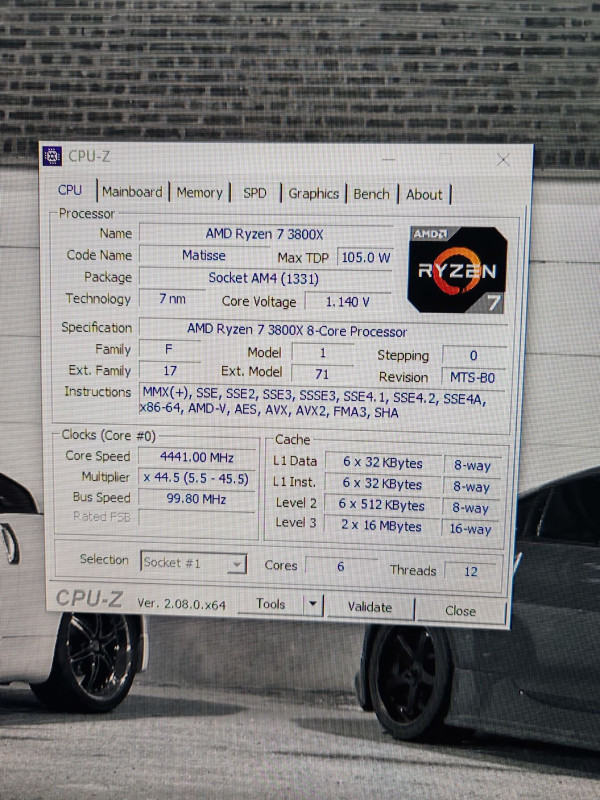The height and width of the screenshot is (800, 600).
Task: Click the Tools button
Action: click(271, 604)
